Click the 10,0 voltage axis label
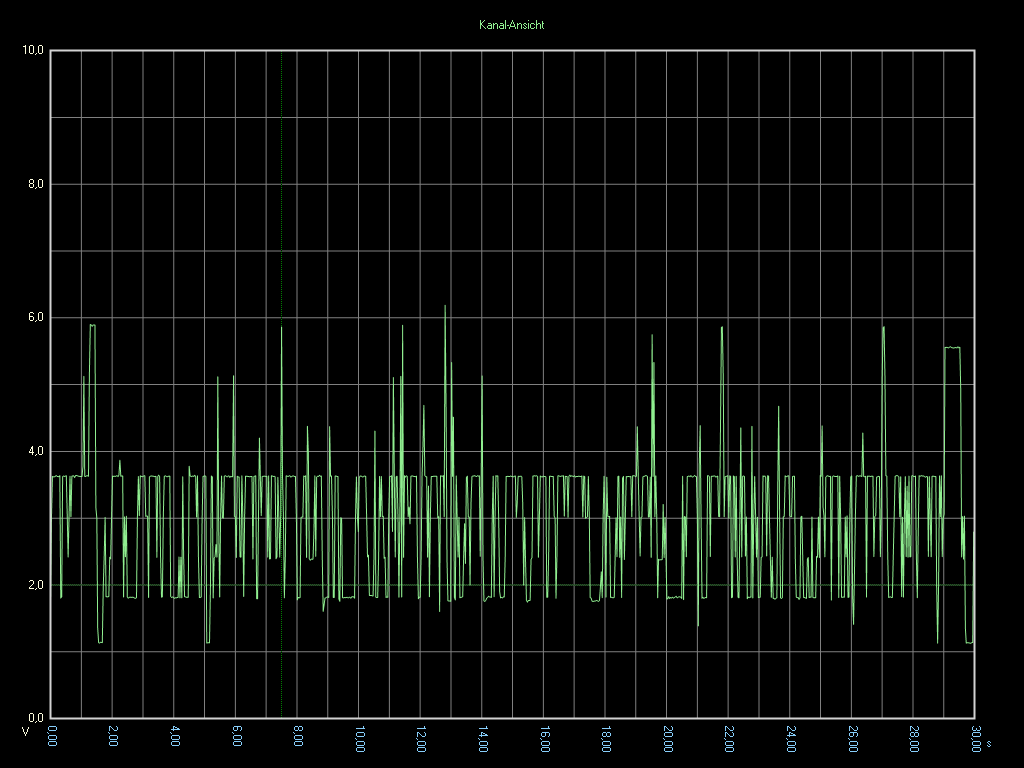 33,50
